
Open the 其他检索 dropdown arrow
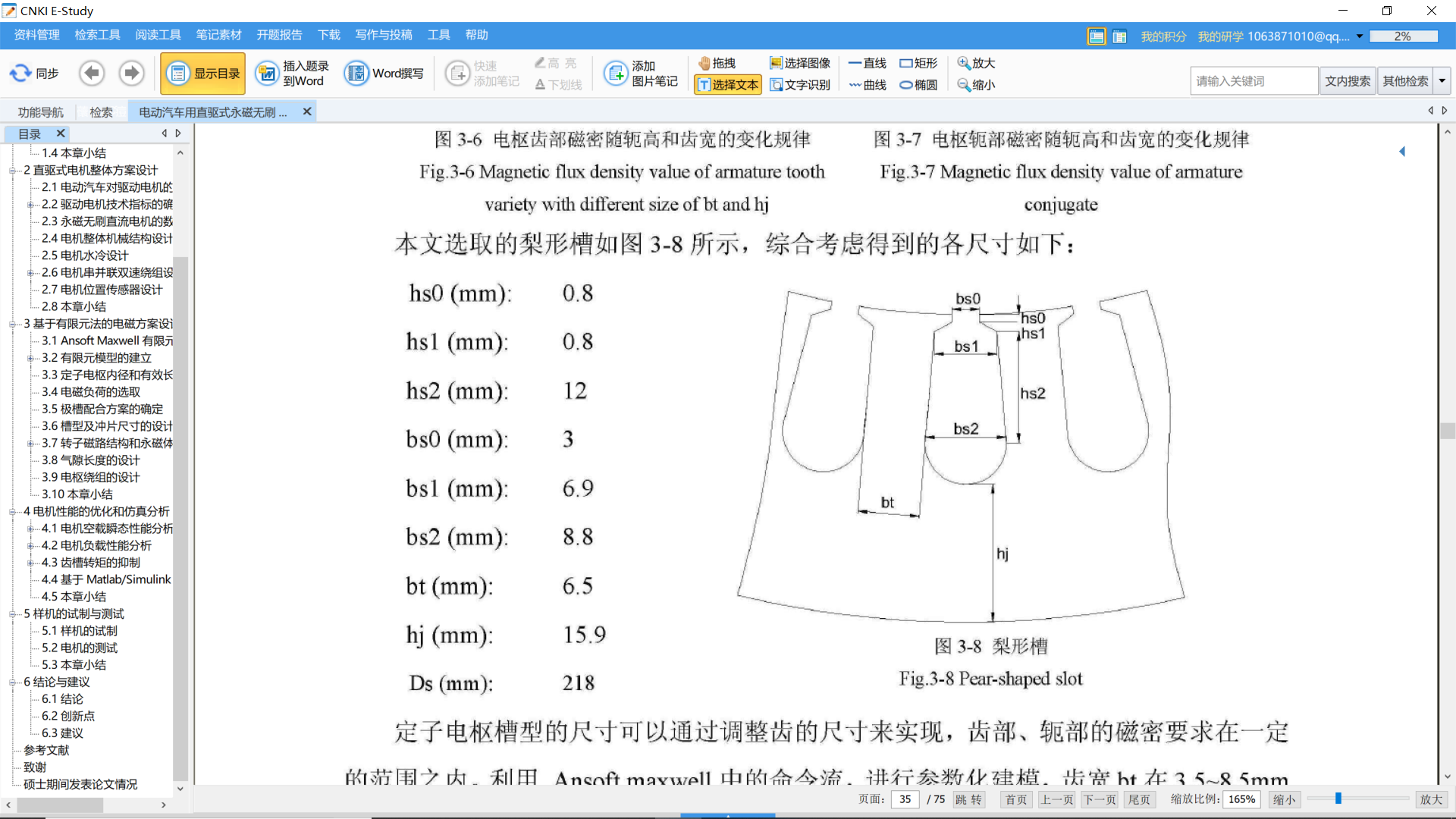pos(1442,81)
